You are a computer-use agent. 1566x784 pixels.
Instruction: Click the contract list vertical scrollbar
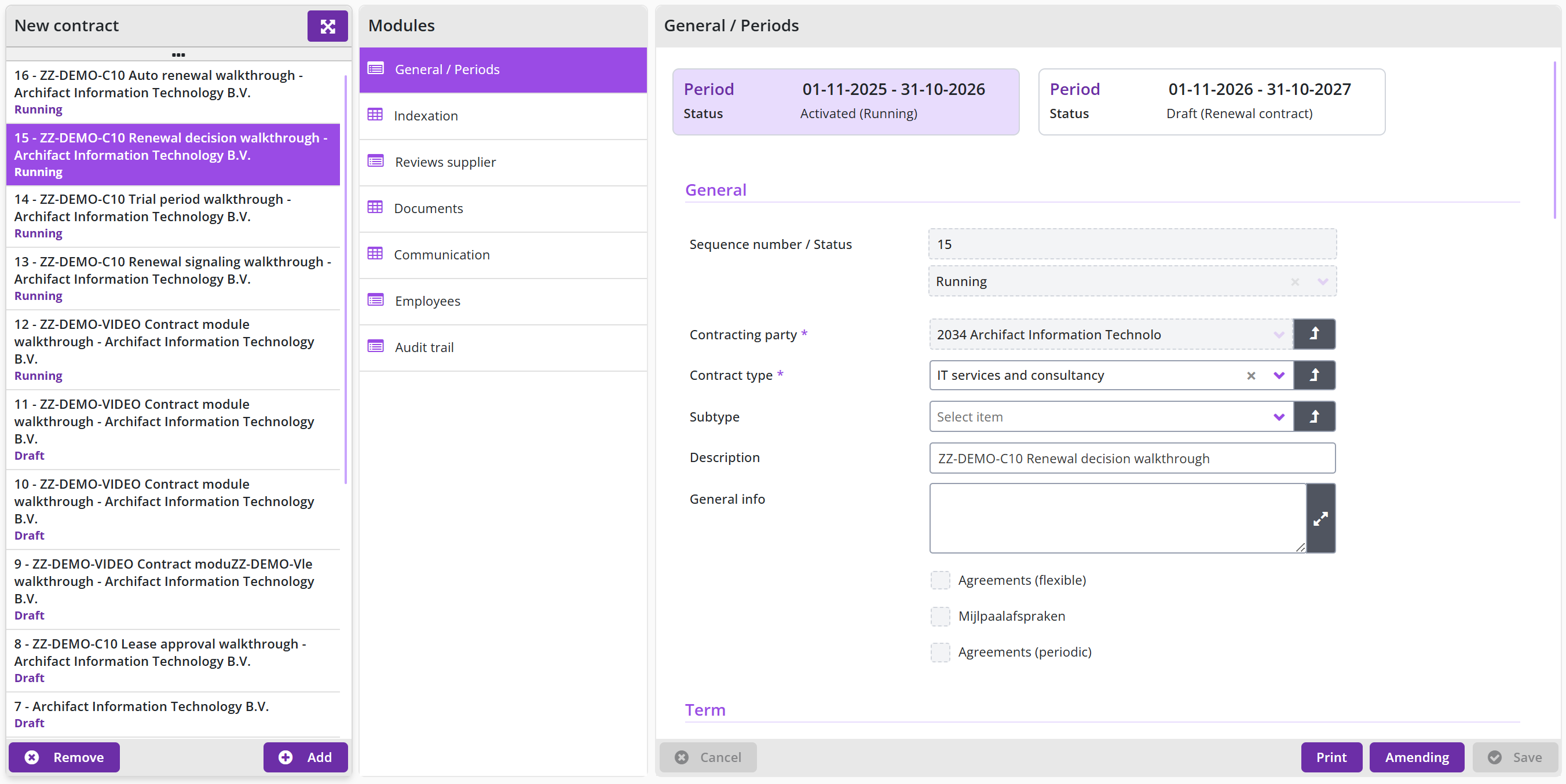[x=345, y=280]
